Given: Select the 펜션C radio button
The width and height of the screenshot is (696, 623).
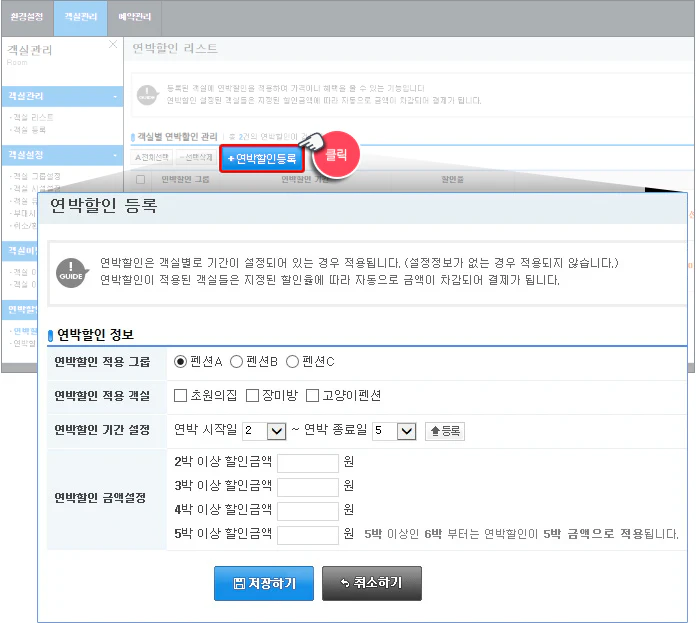Looking at the screenshot, I should [292, 362].
